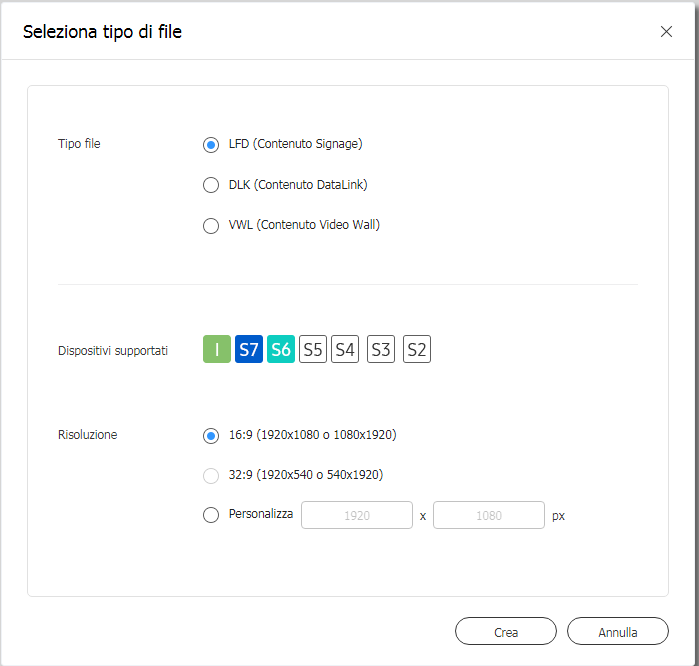
Task: Click the custom width field showing 1920
Action: tap(357, 515)
